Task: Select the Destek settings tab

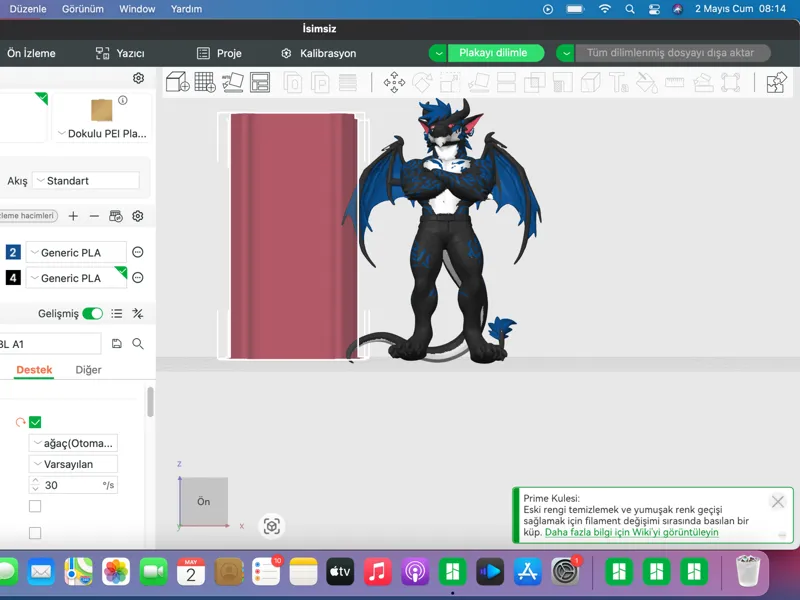Action: (x=34, y=369)
